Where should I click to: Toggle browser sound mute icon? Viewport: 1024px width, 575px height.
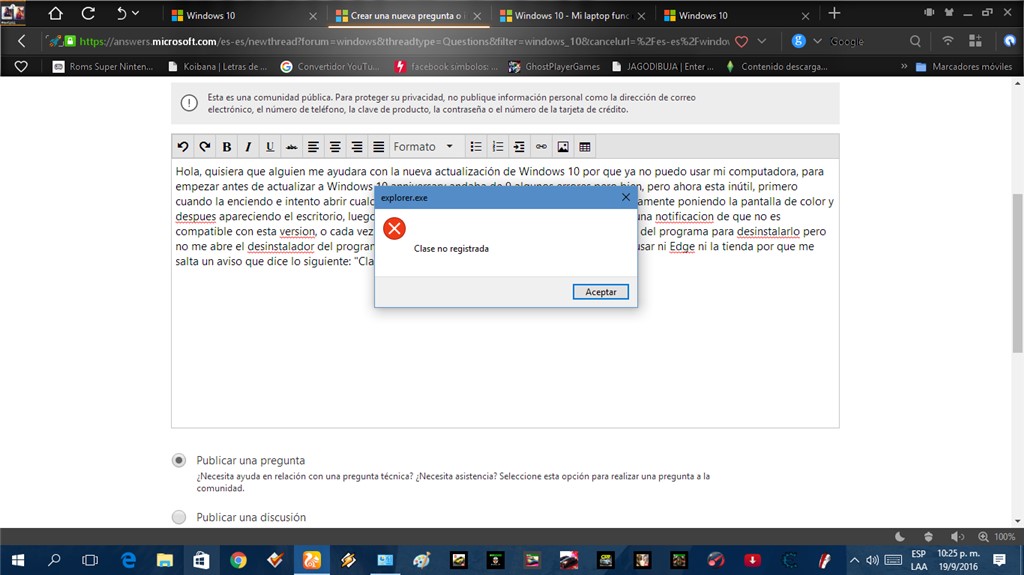(957, 536)
